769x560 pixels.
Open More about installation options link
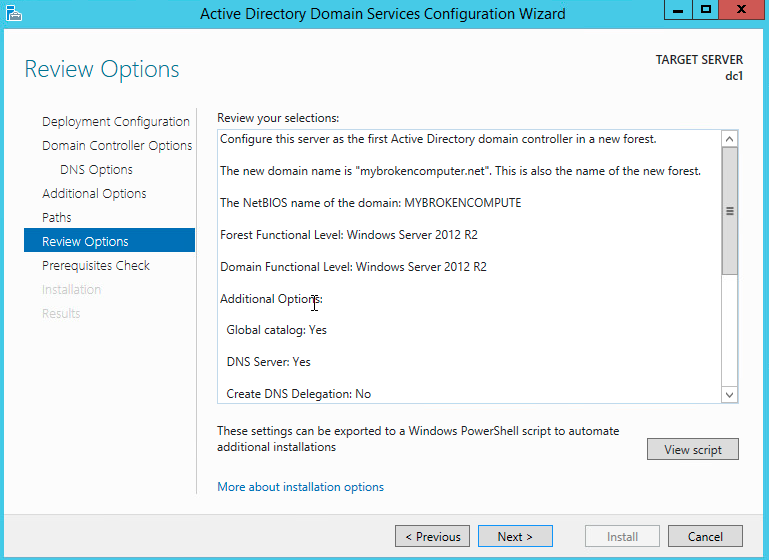click(x=300, y=487)
